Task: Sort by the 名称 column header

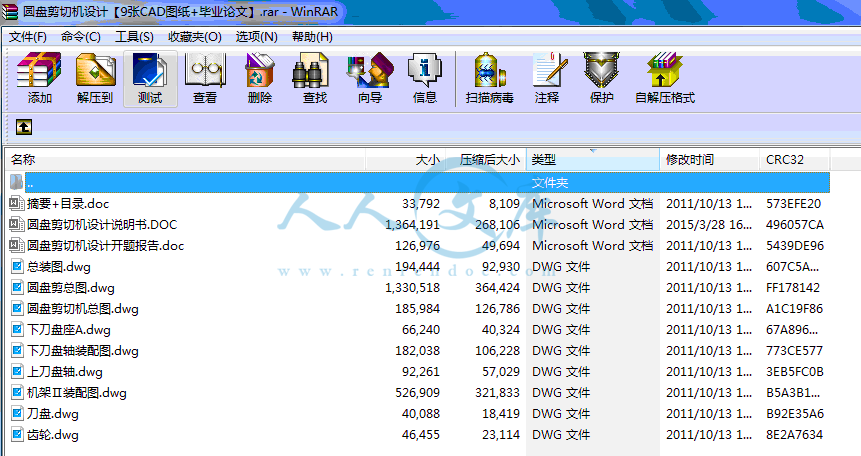Action: tap(186, 159)
